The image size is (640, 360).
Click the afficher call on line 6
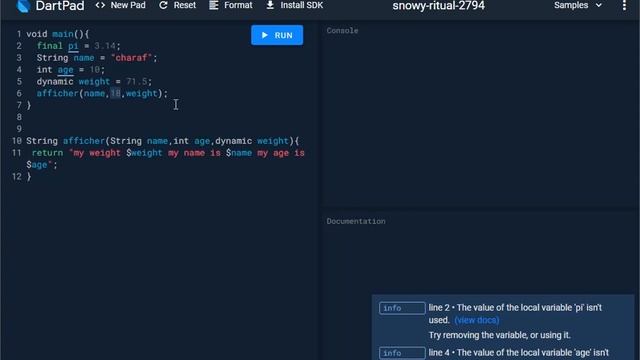click(x=58, y=93)
